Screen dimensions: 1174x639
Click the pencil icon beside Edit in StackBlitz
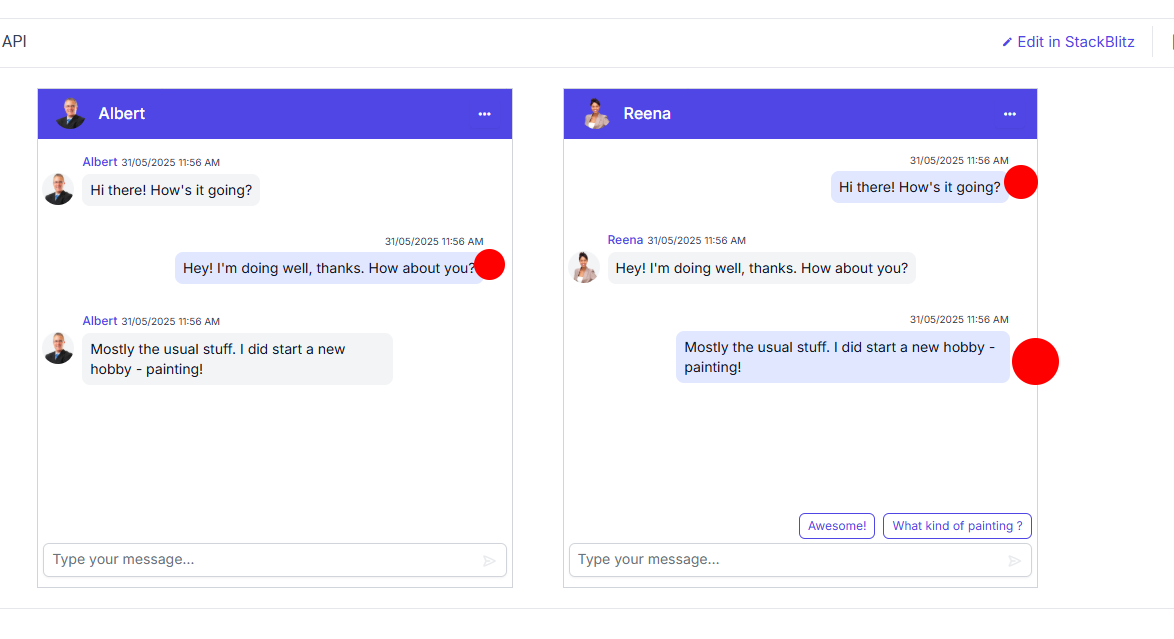(1007, 43)
